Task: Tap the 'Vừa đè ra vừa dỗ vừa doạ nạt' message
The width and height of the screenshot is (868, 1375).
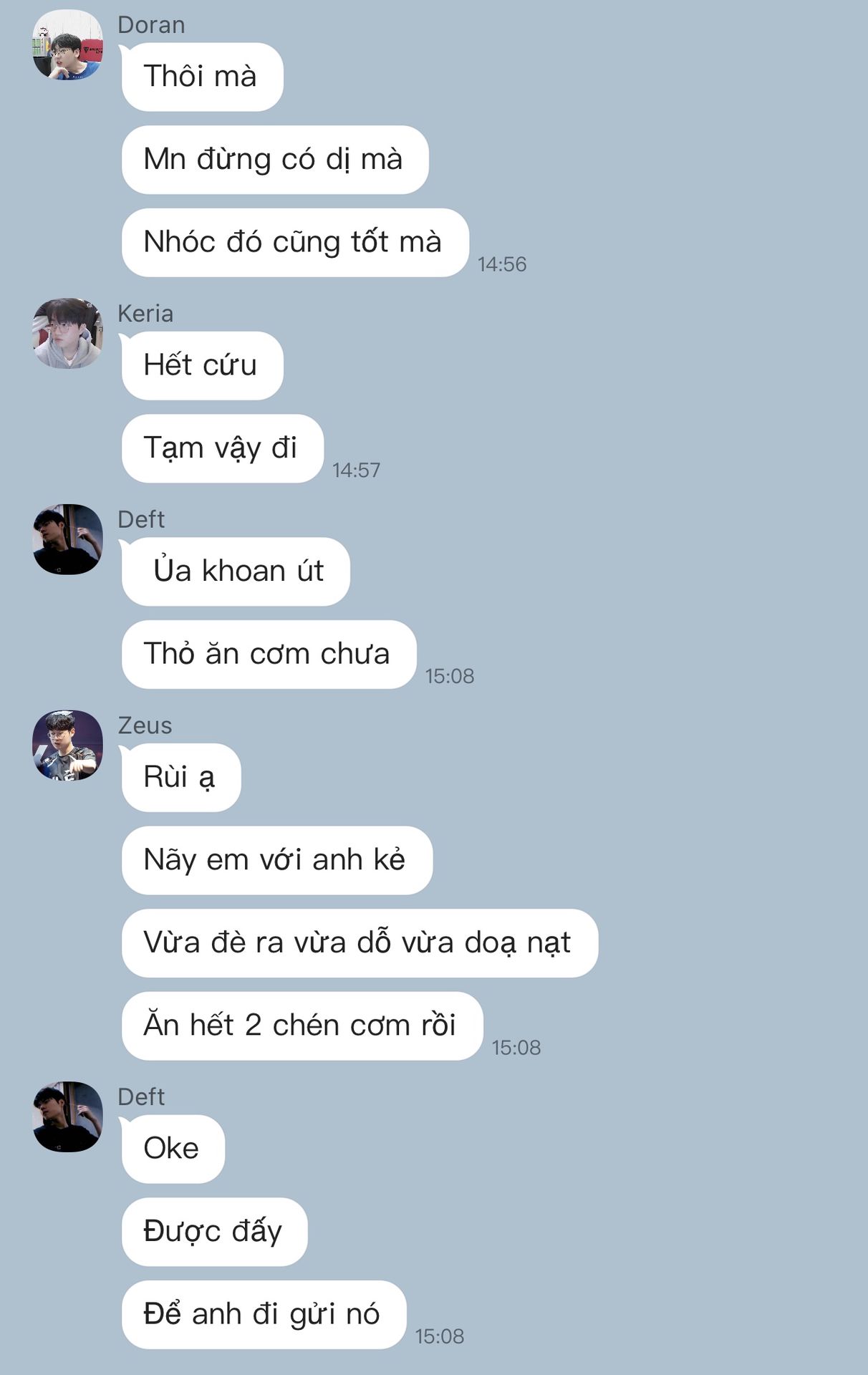Action: tap(360, 943)
